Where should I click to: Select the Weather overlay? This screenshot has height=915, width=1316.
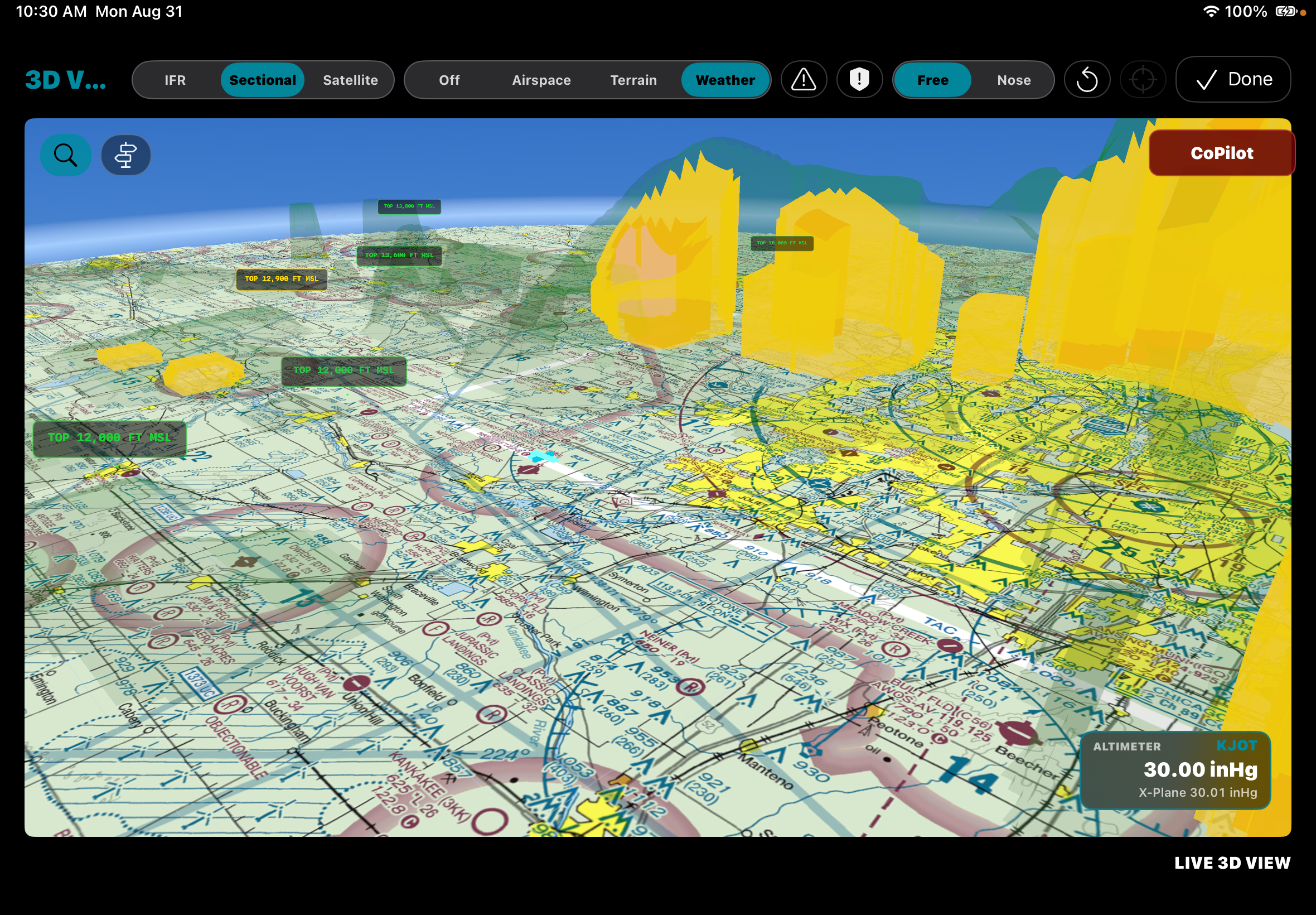(725, 80)
